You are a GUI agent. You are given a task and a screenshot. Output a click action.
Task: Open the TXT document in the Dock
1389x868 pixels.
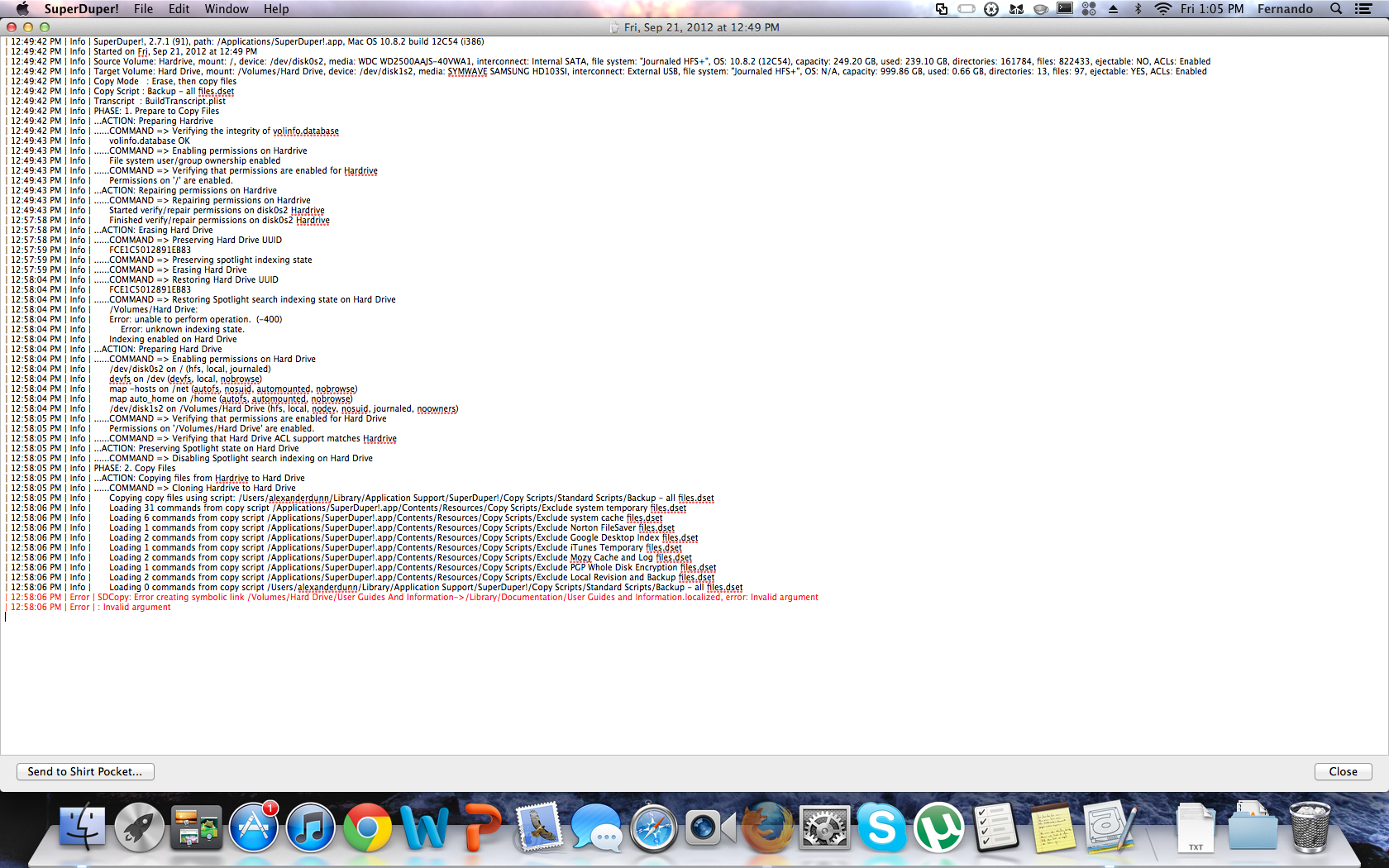click(x=1196, y=827)
